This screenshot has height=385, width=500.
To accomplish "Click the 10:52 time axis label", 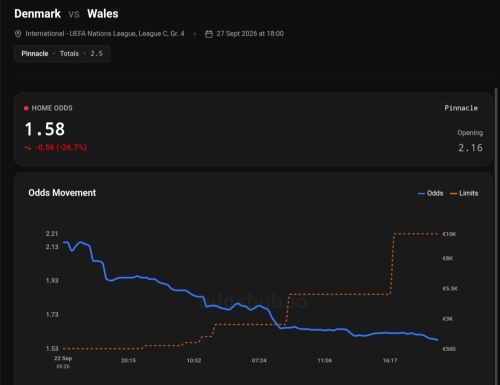I will (x=194, y=360).
